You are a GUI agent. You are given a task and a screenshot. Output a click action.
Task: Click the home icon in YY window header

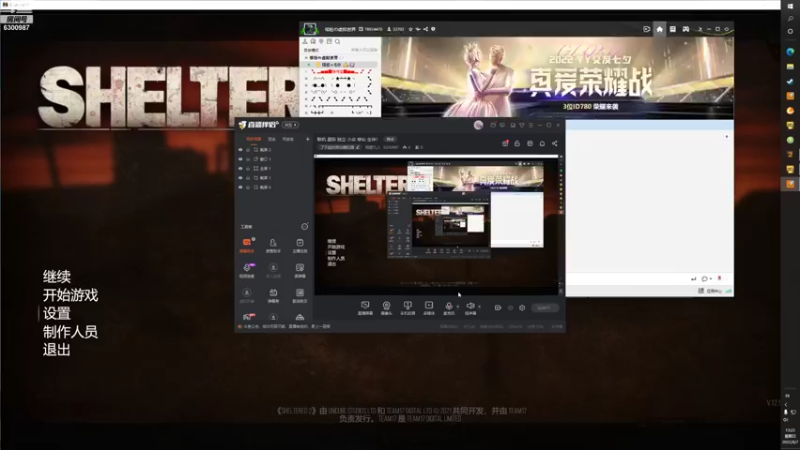[x=659, y=29]
